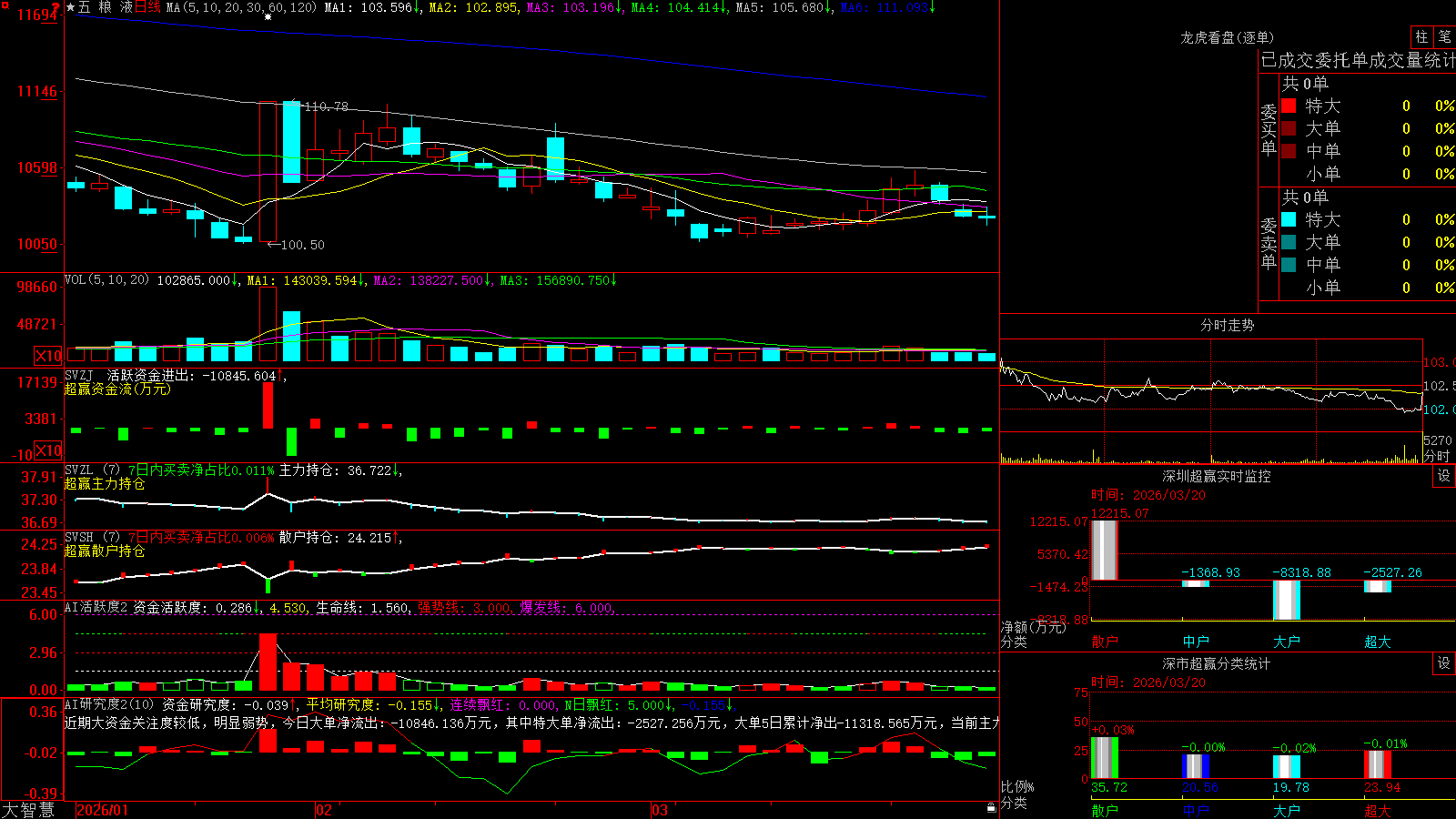Screen dimensions: 1456x819
Task: Click the star icon before 五粮液
Action: (x=71, y=7)
